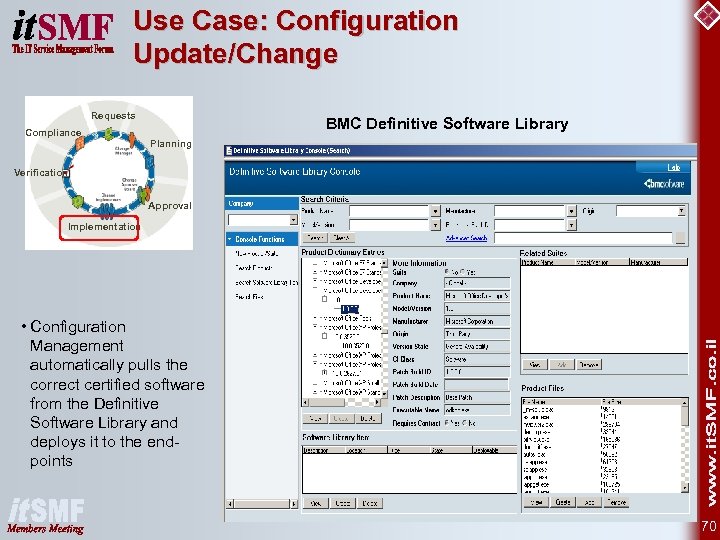
Task: Click the View button under Product Files
Action: [x=536, y=502]
